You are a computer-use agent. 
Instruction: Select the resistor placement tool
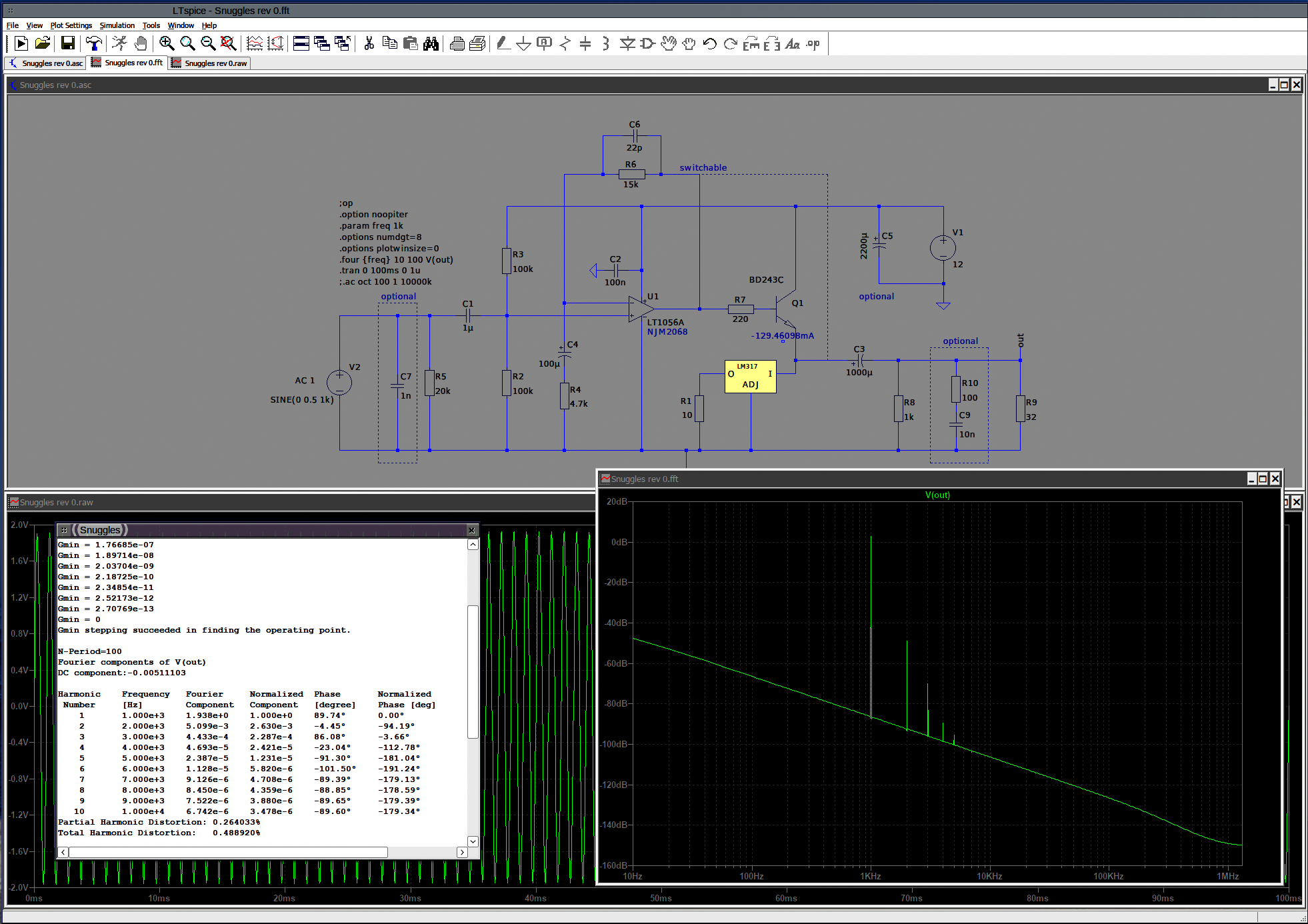coord(565,44)
